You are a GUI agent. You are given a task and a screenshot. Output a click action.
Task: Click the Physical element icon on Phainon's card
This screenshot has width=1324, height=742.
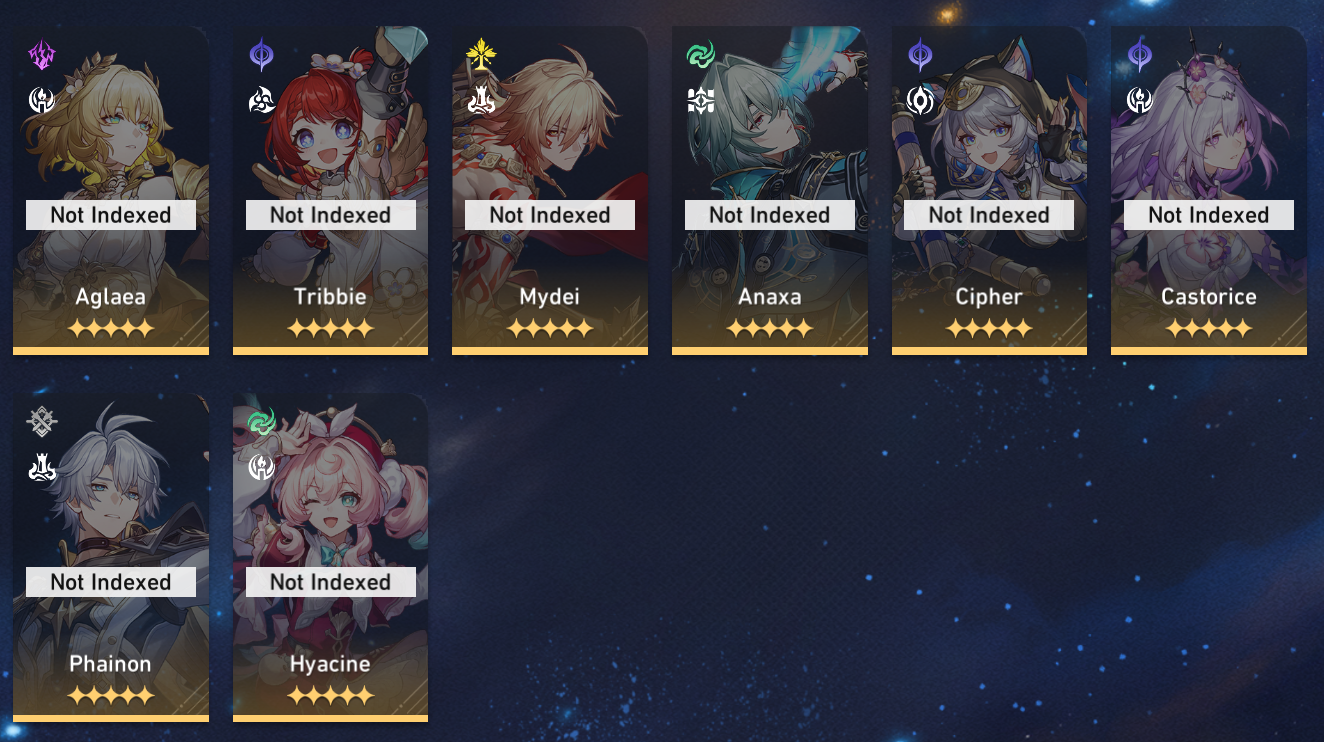41,422
